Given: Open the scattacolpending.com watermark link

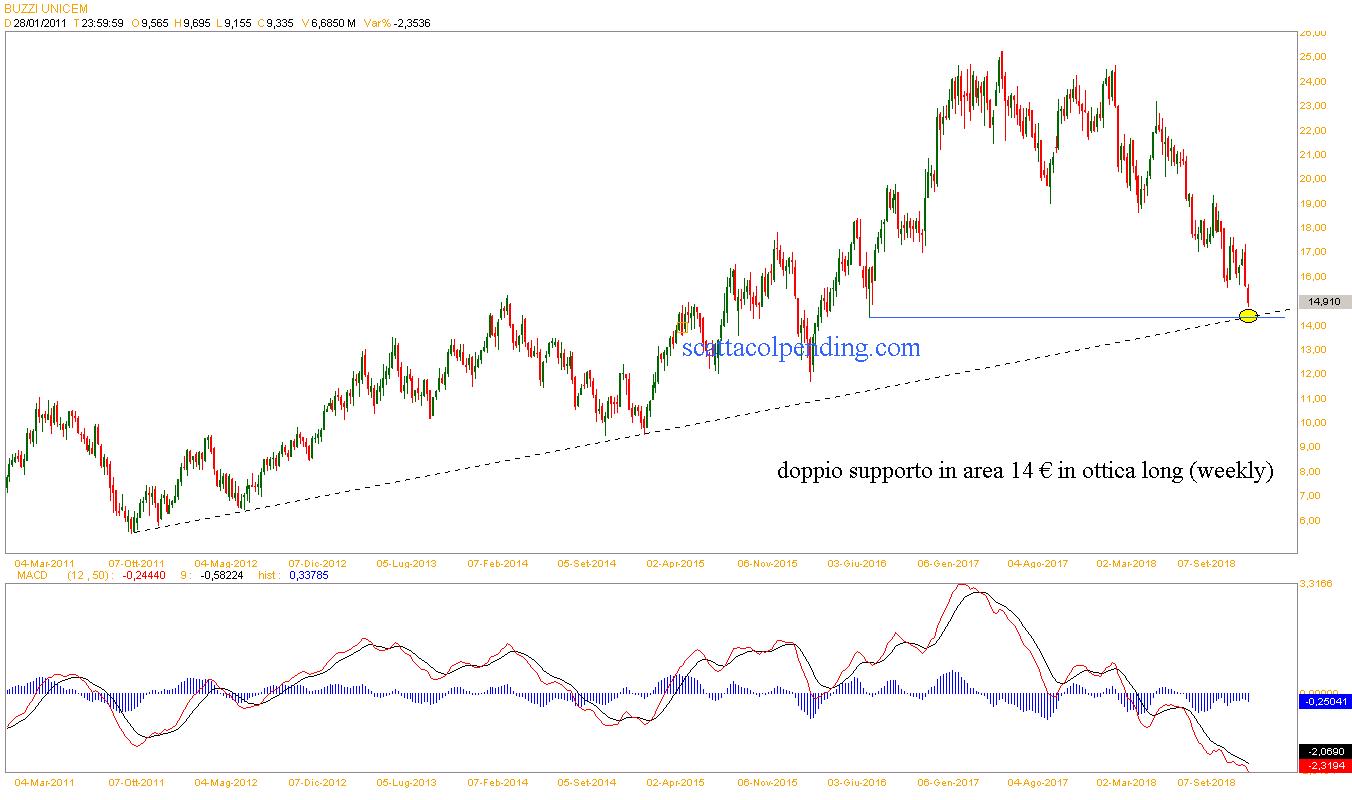Looking at the screenshot, I should [800, 347].
